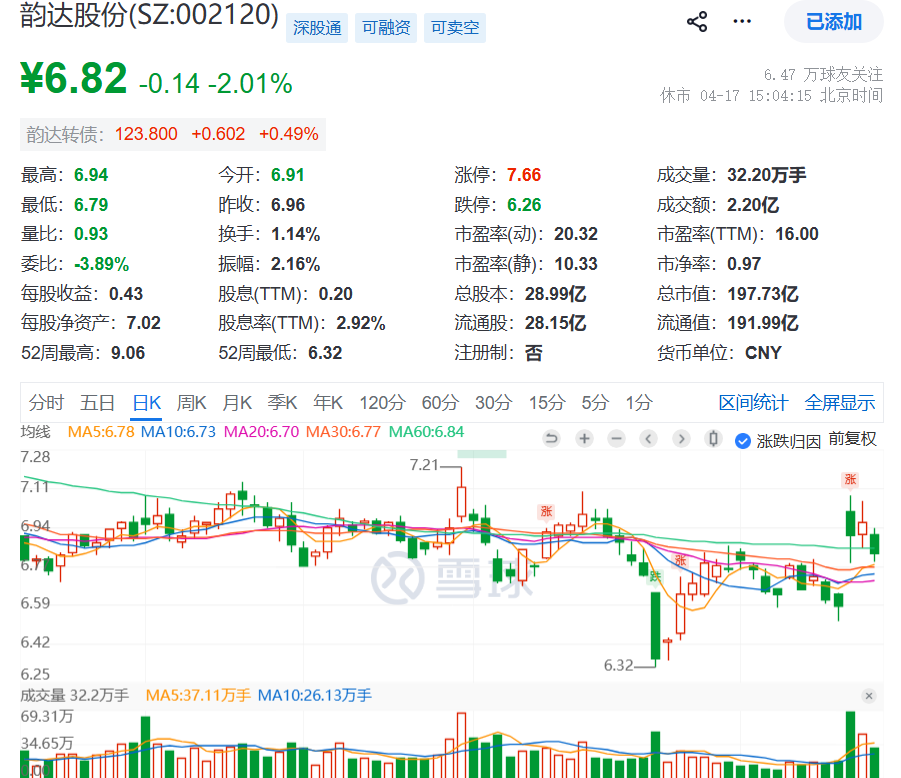Screen dimensions: 901x778
Task: Click the MA5:6.78 indicator label
Action: 101,432
